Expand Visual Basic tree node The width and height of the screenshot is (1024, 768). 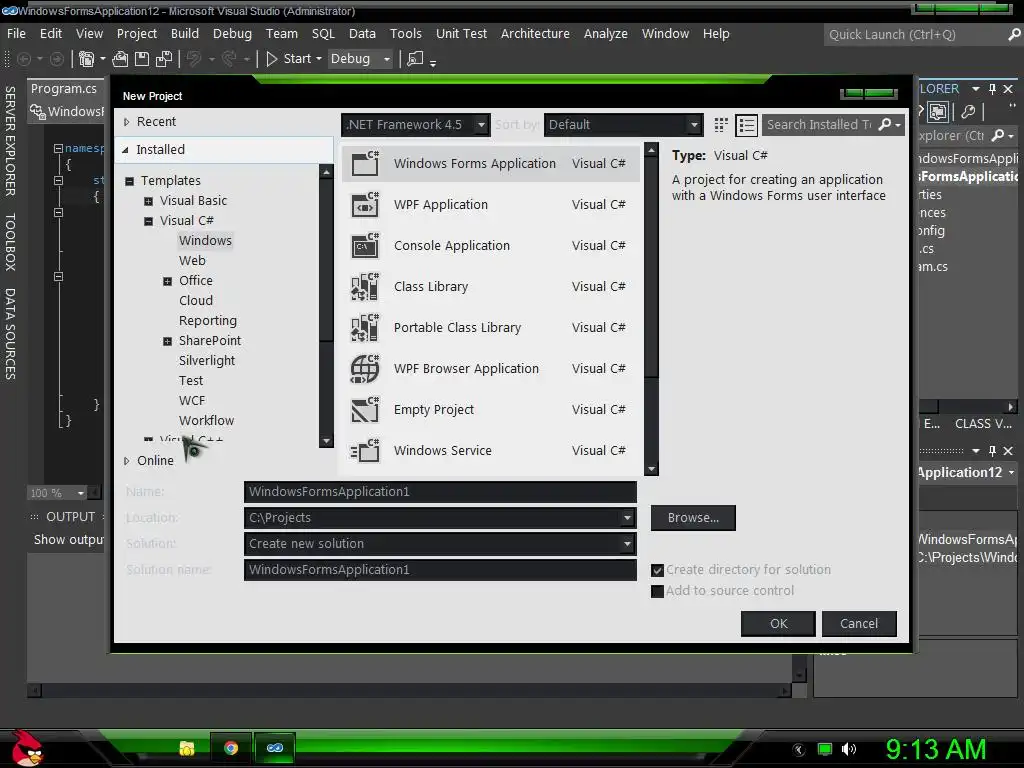(148, 201)
